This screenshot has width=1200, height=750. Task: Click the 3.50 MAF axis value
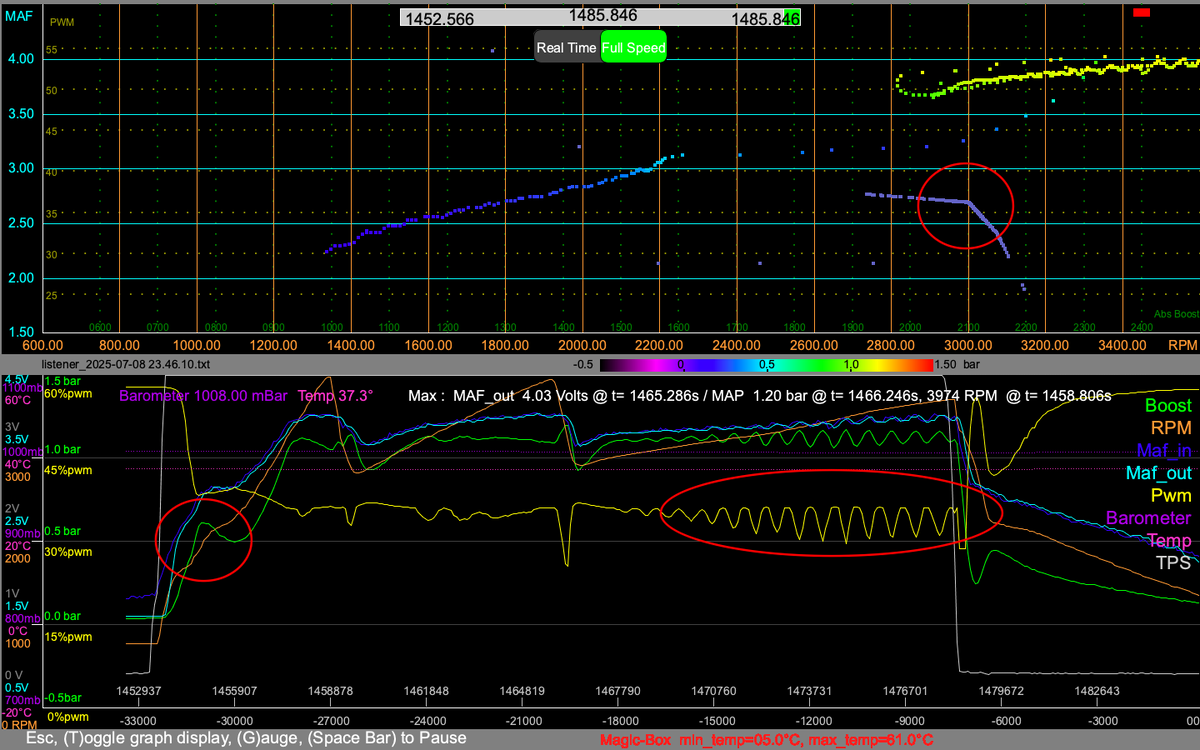(x=19, y=114)
